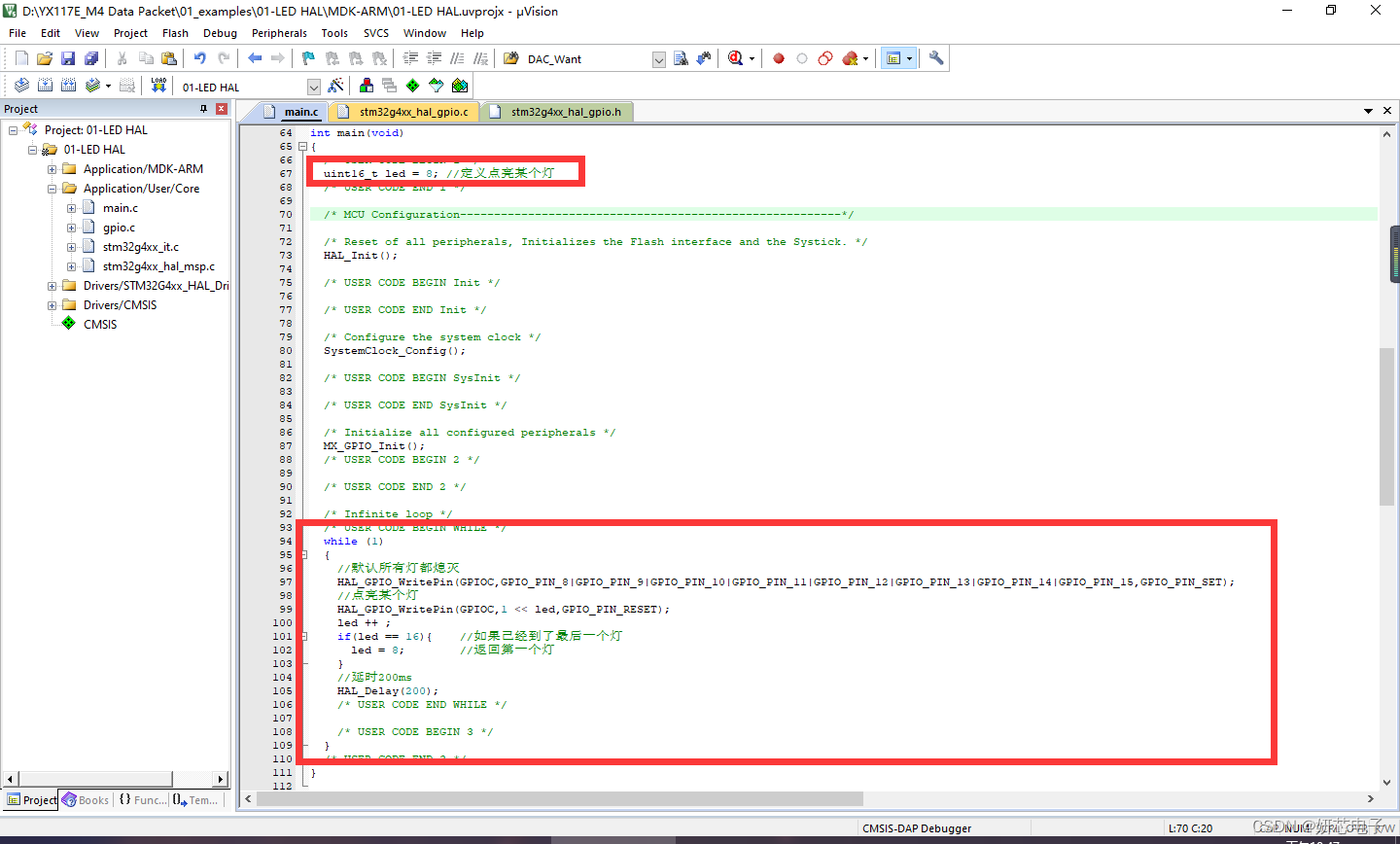This screenshot has width=1400, height=844.
Task: Click the Paste clipboard icon
Action: point(169,58)
